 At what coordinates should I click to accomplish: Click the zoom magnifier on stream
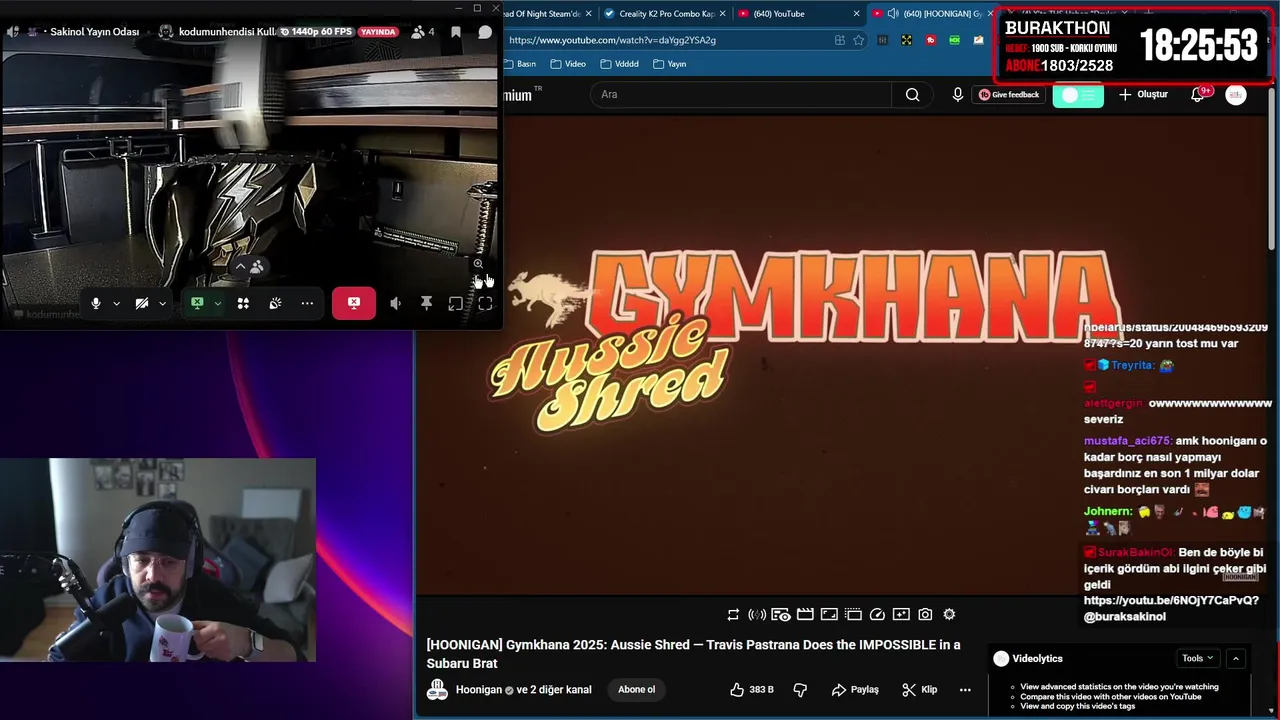[478, 264]
